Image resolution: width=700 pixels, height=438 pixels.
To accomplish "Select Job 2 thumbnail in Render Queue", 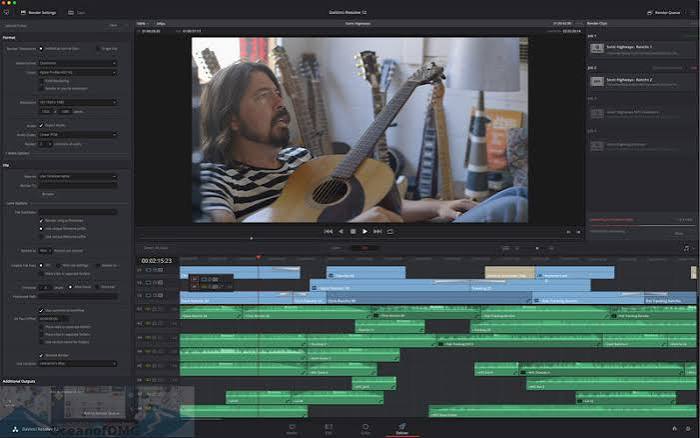I will click(x=597, y=81).
